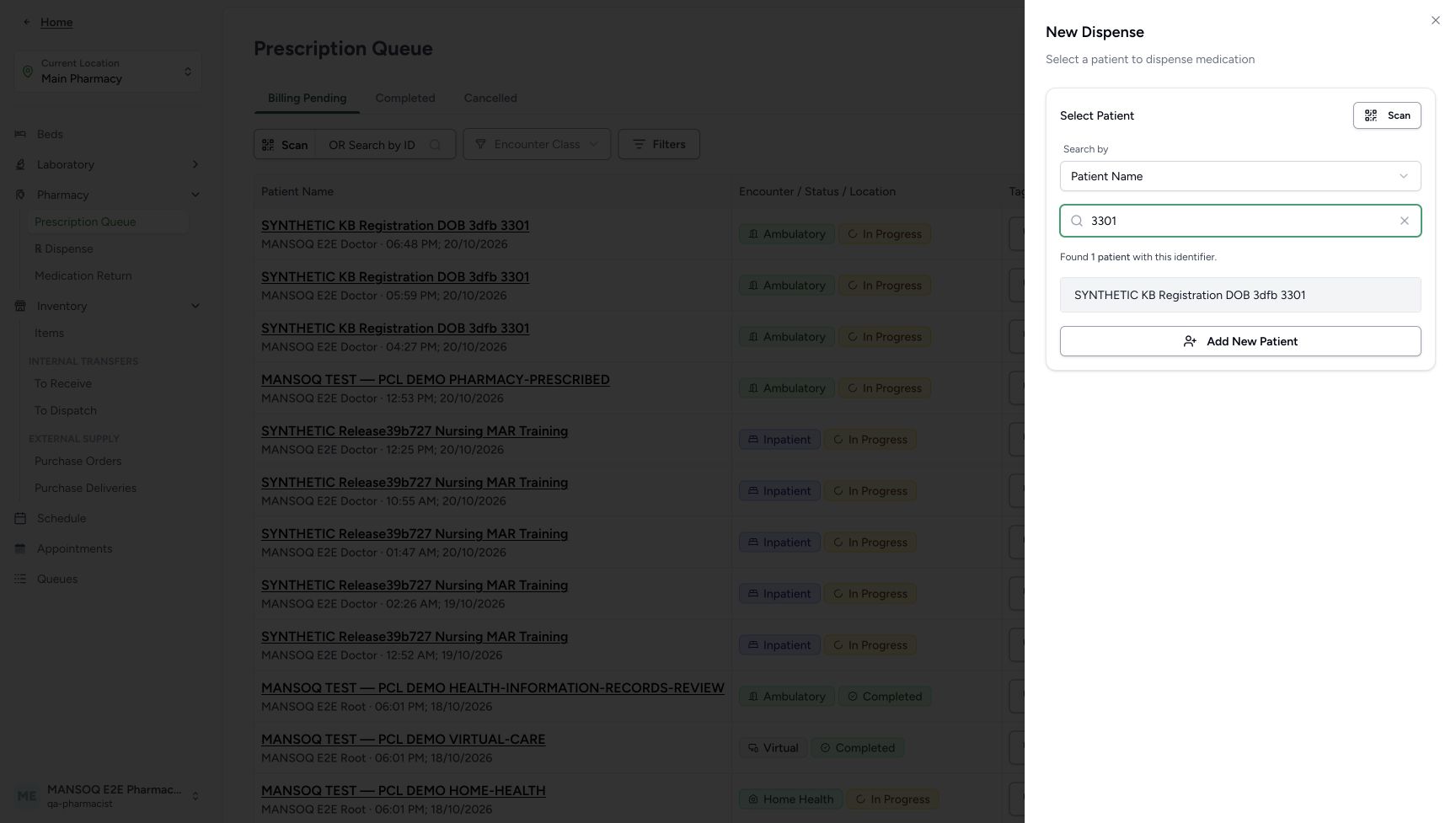The width and height of the screenshot is (1456, 823).
Task: Click the Scan QR button in Select Patient
Action: click(x=1387, y=115)
